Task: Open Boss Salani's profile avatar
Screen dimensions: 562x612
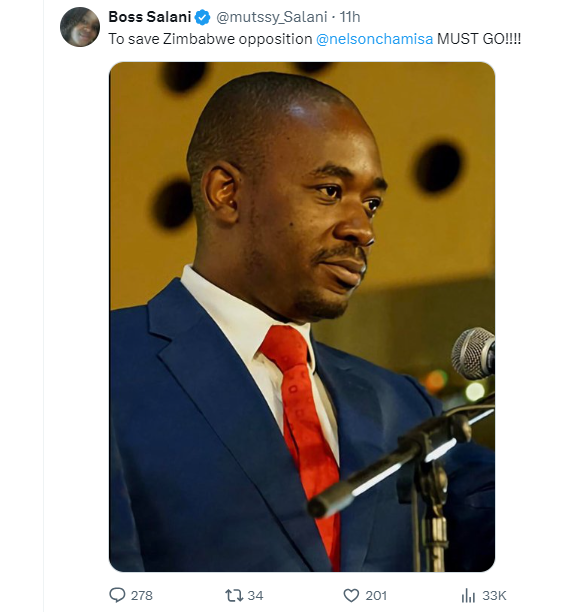Action: tap(80, 27)
